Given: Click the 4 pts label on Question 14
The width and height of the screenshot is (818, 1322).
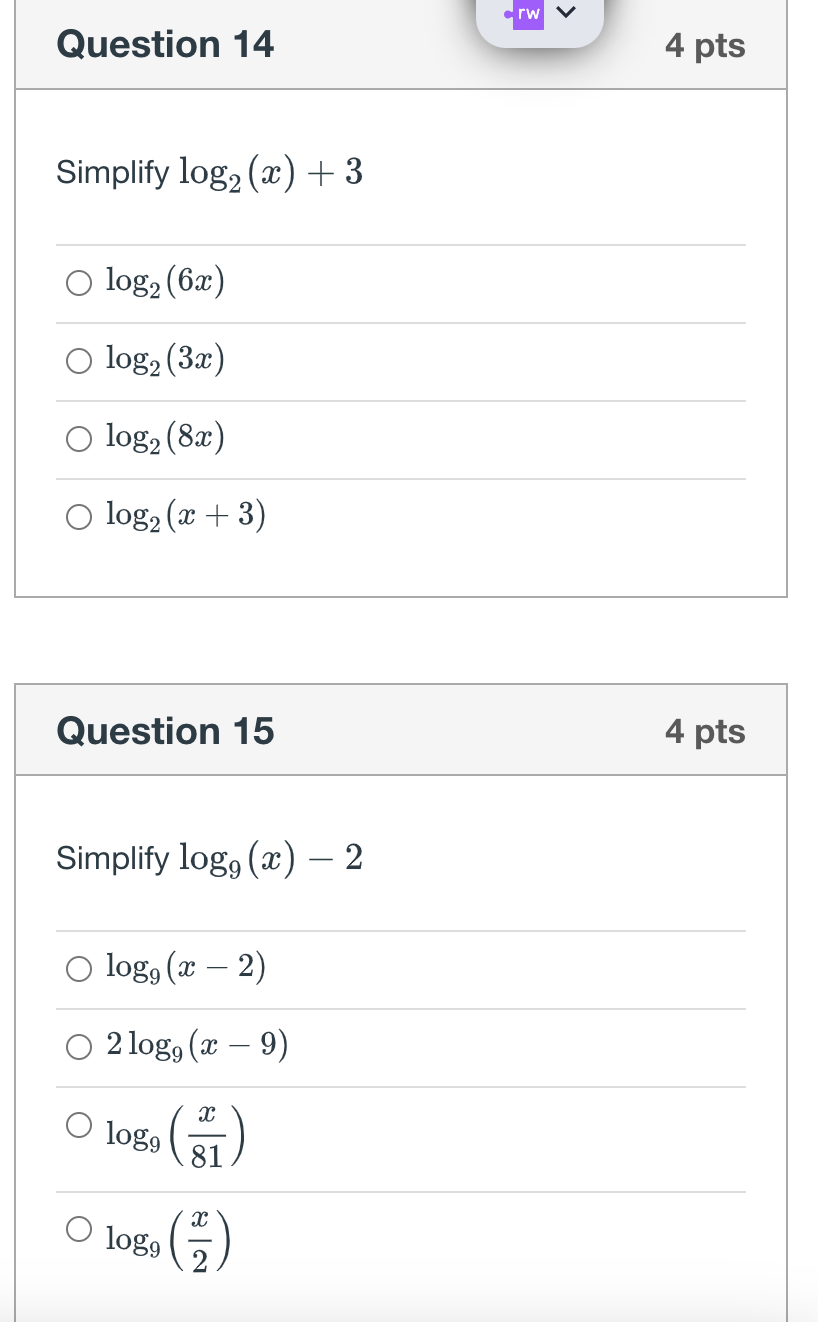Looking at the screenshot, I should [704, 45].
